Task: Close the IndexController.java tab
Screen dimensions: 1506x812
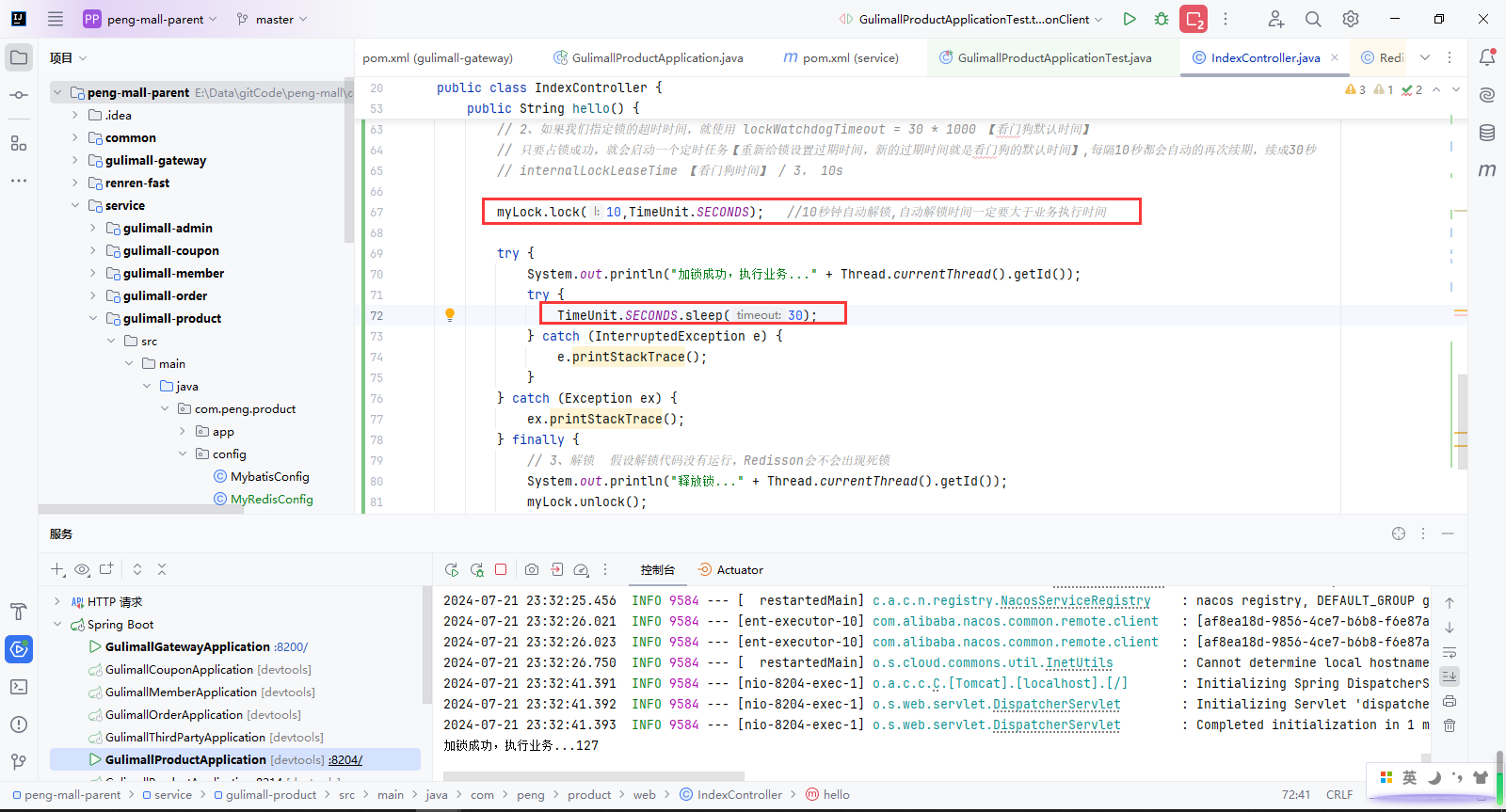Action: click(1334, 57)
